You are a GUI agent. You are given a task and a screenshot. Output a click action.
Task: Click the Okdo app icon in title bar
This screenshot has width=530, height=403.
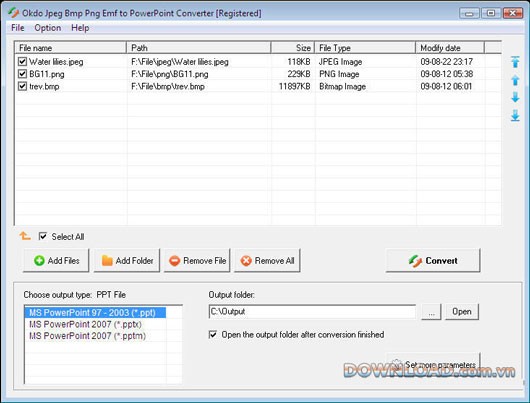(13, 13)
